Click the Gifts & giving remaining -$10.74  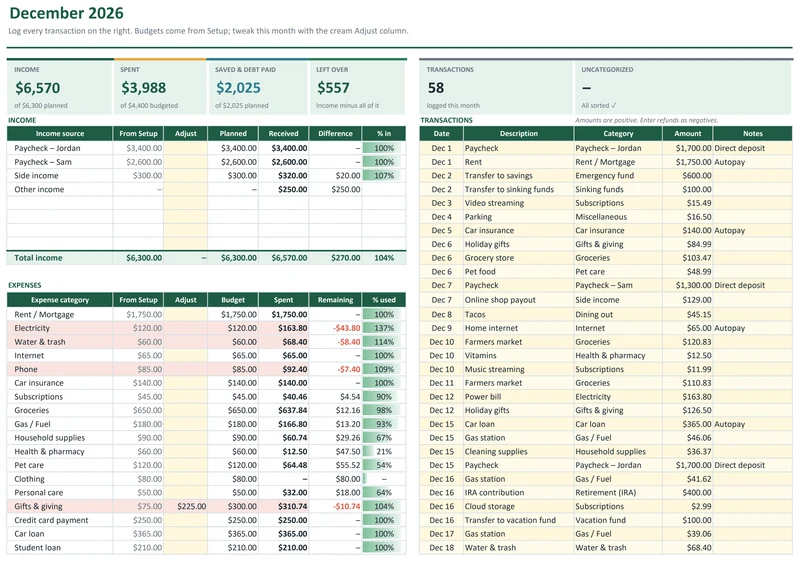335,506
